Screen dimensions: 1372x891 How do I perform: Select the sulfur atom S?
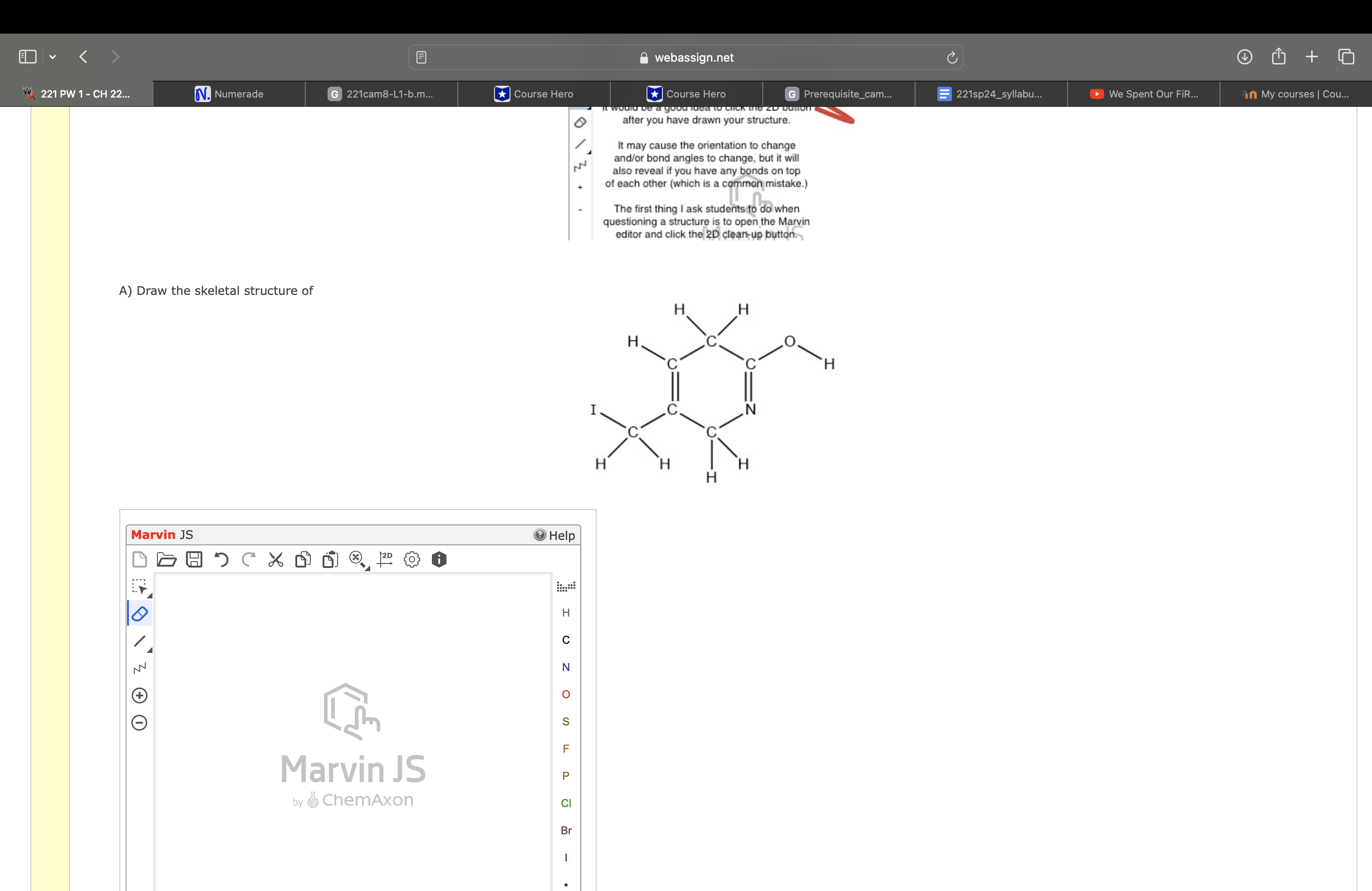click(566, 722)
